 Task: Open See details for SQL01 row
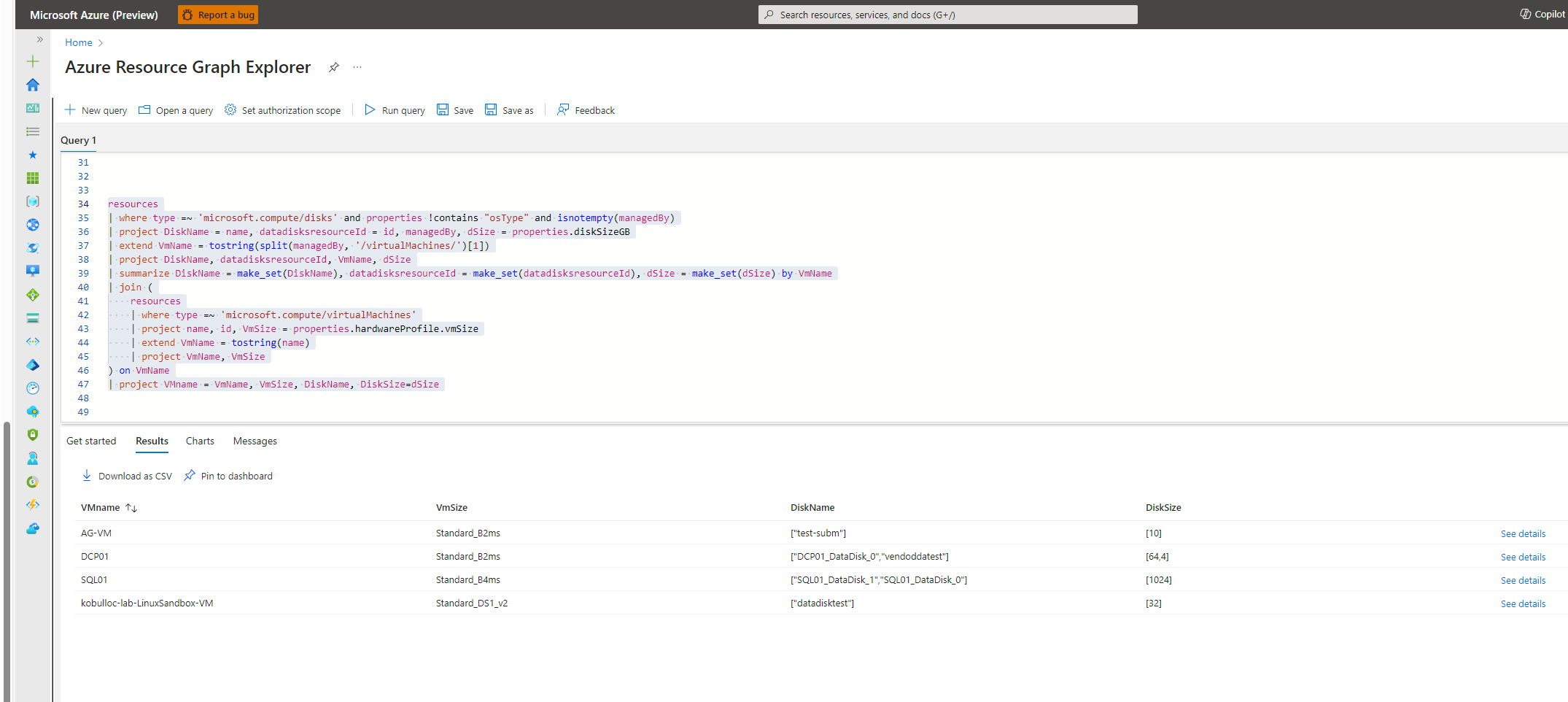1523,580
